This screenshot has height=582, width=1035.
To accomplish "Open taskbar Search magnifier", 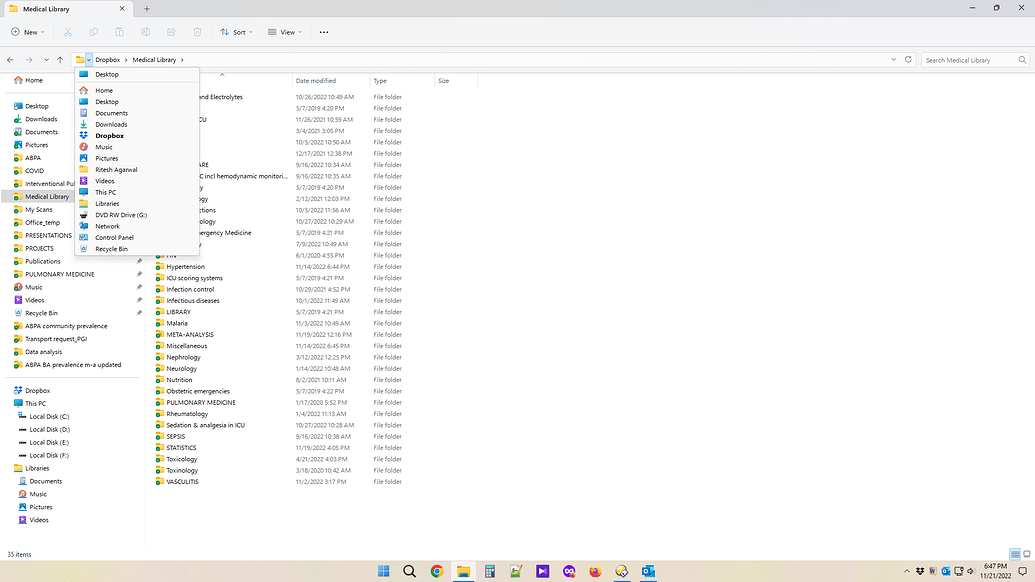I will click(409, 571).
